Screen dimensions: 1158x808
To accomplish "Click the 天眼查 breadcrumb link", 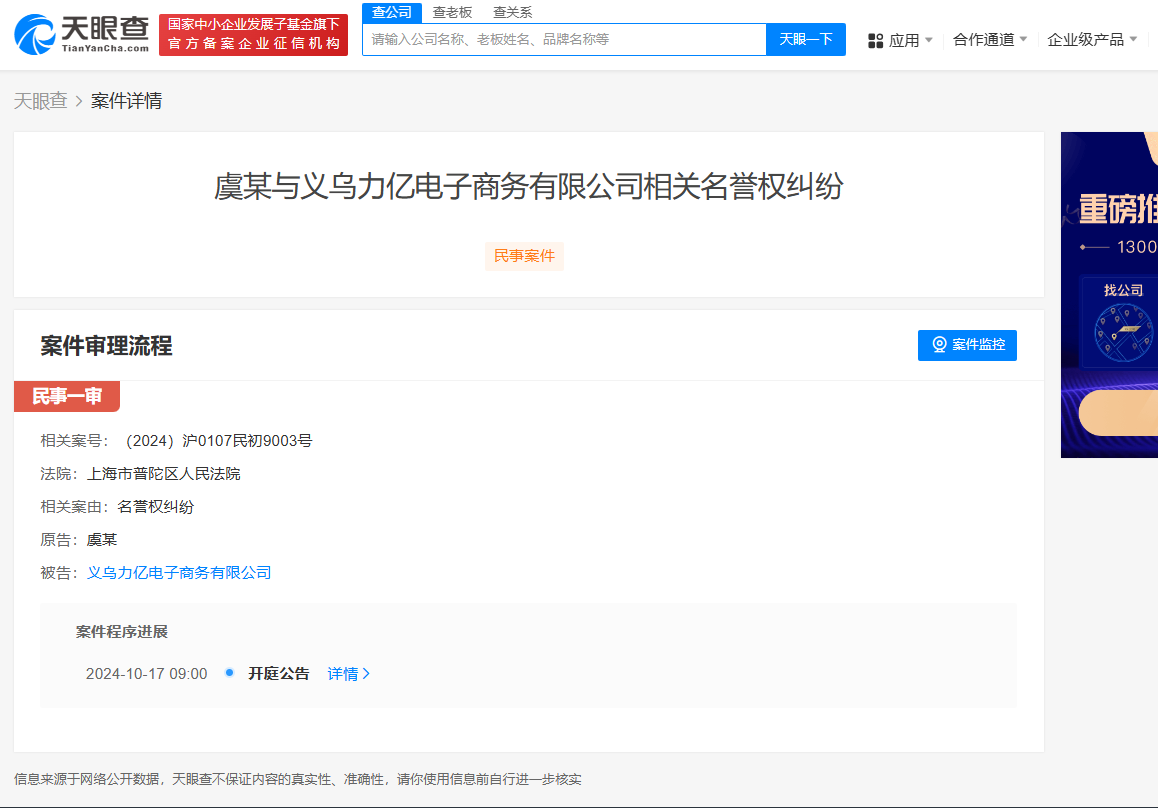I will click(x=41, y=101).
